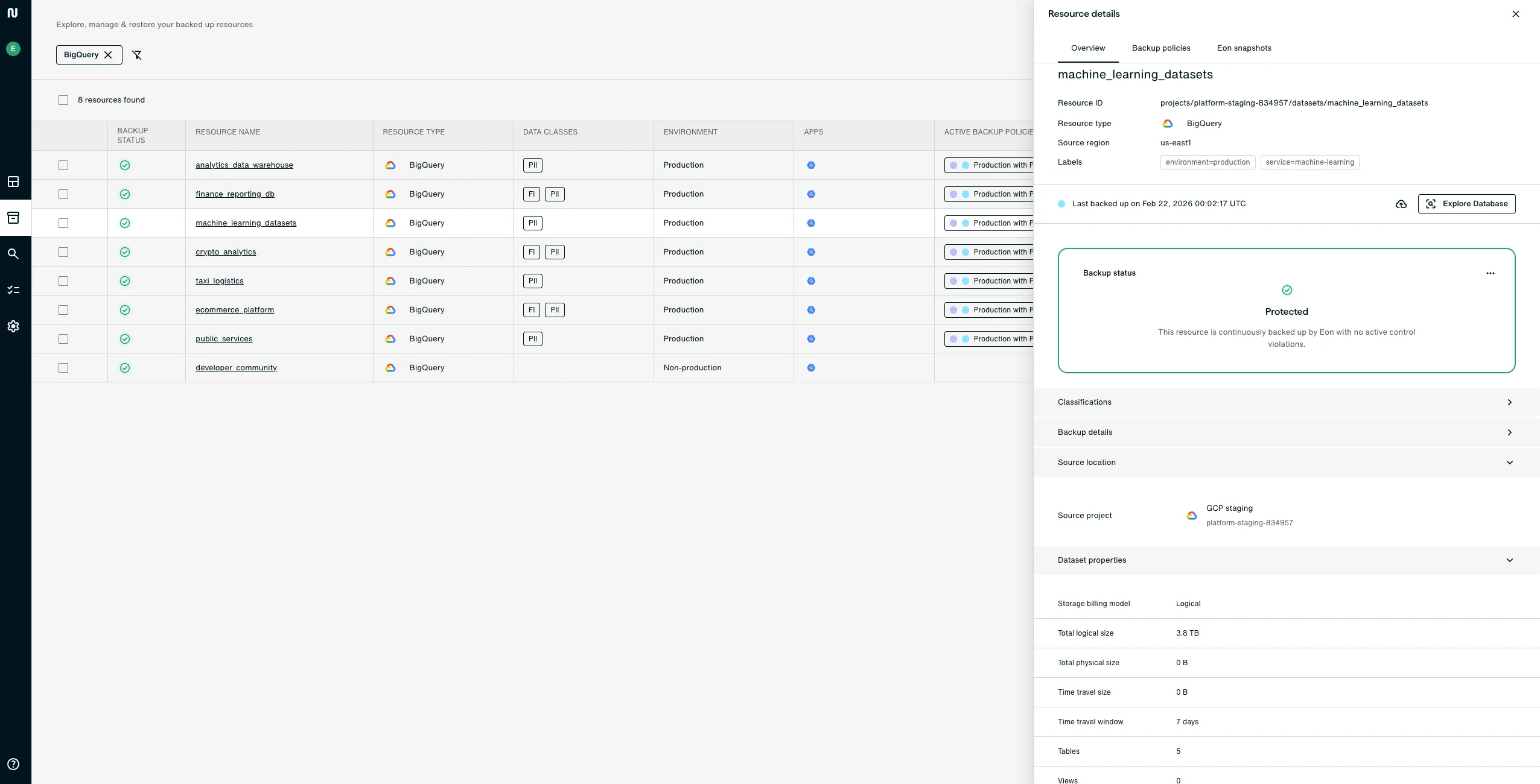
Task: Open the settings gear in the sidebar
Action: tap(13, 326)
